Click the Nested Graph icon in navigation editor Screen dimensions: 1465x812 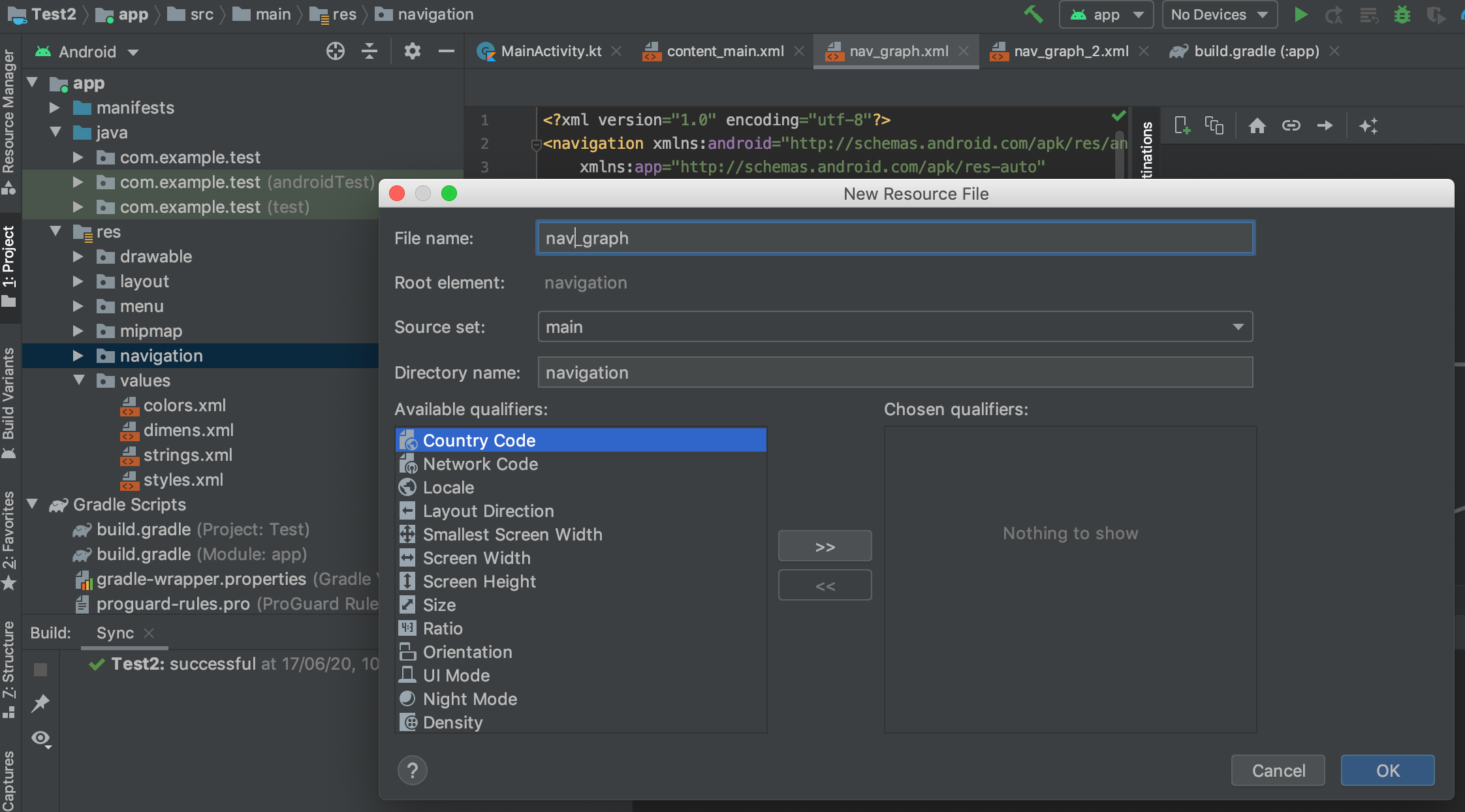1214,125
